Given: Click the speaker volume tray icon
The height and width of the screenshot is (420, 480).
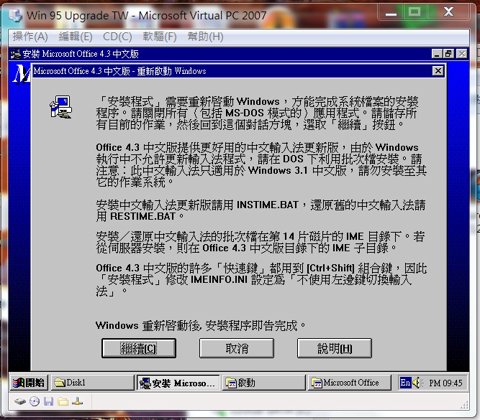Looking at the screenshot, I should pyautogui.click(x=417, y=383).
